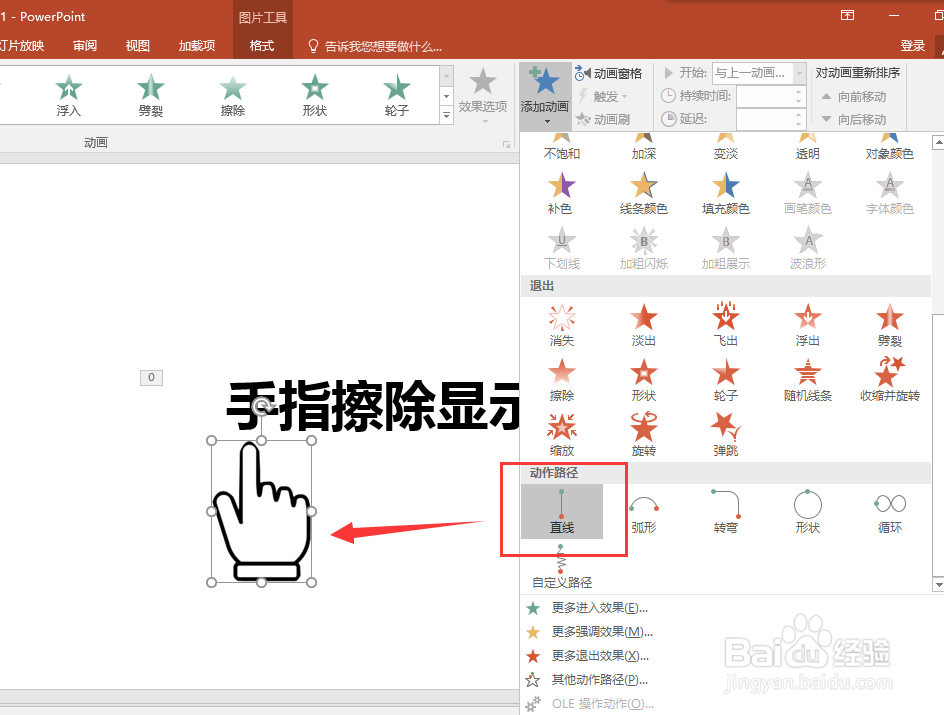Viewport: 944px width, 715px height.
Task: Choose the 收缩并旋转 exit effect
Action: pyautogui.click(x=889, y=380)
